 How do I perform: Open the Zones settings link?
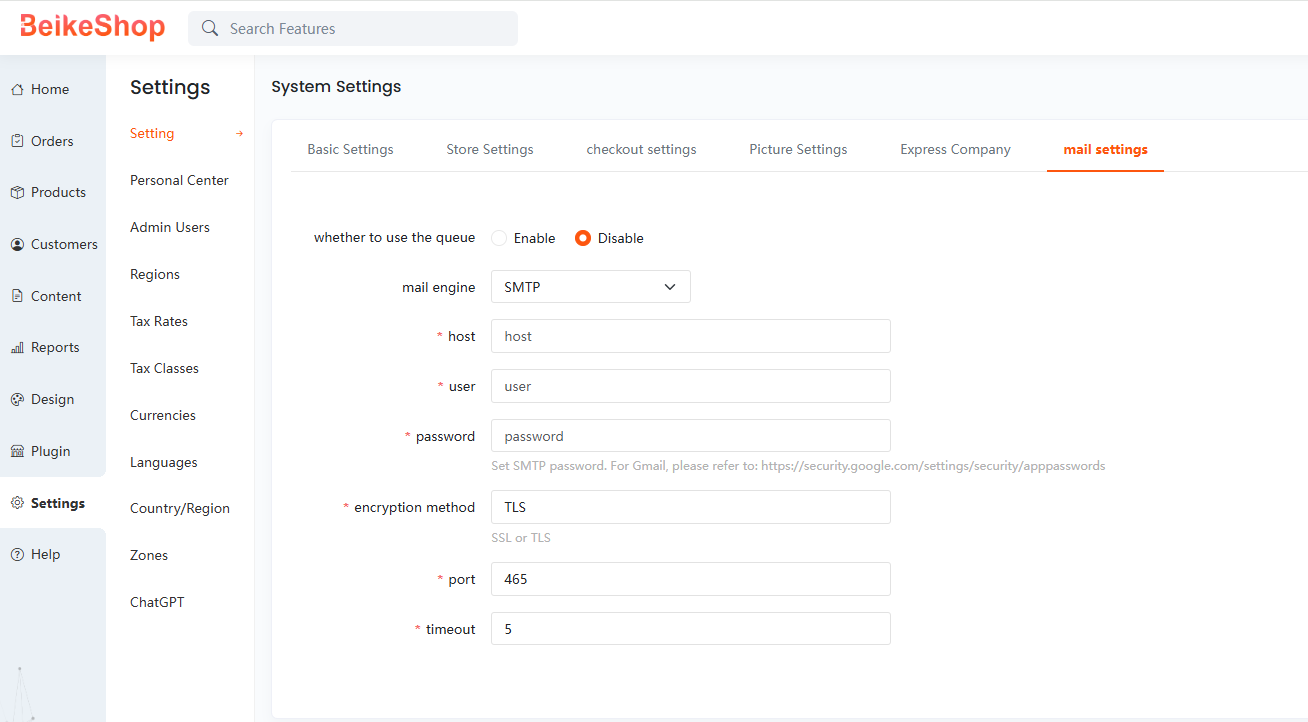pos(149,555)
